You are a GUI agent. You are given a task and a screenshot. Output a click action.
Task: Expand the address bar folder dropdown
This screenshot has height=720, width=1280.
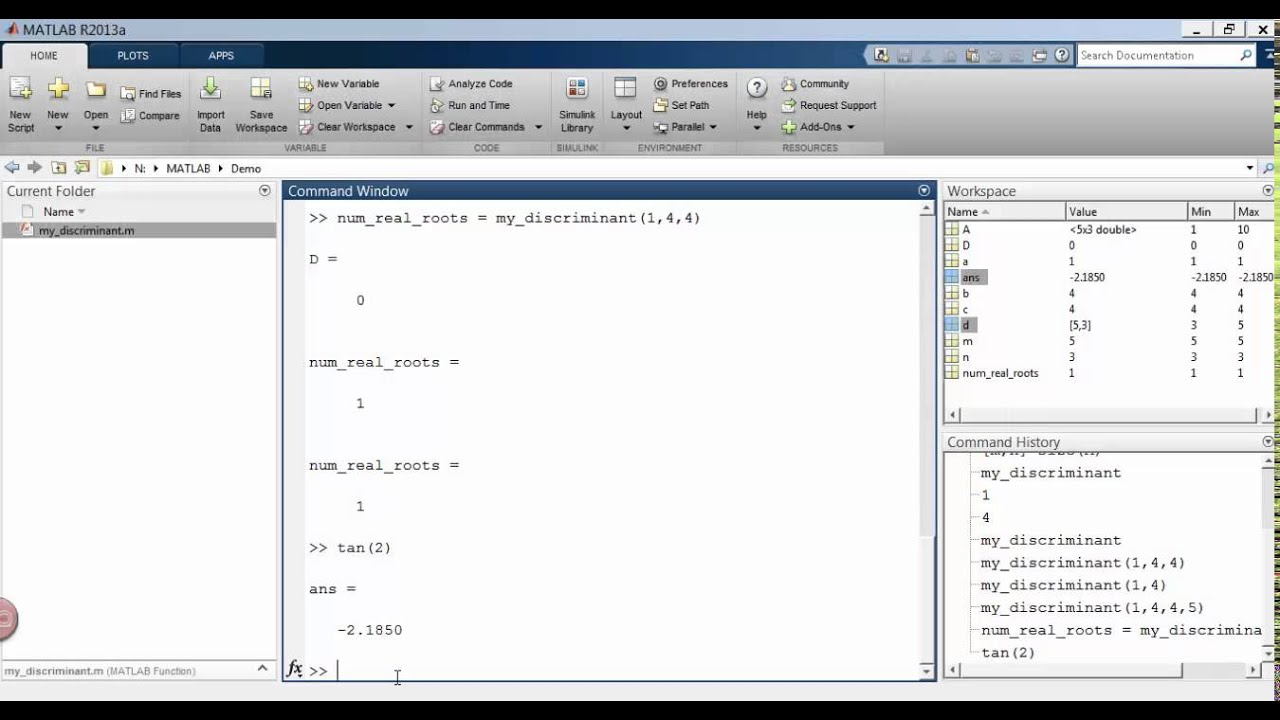1250,168
